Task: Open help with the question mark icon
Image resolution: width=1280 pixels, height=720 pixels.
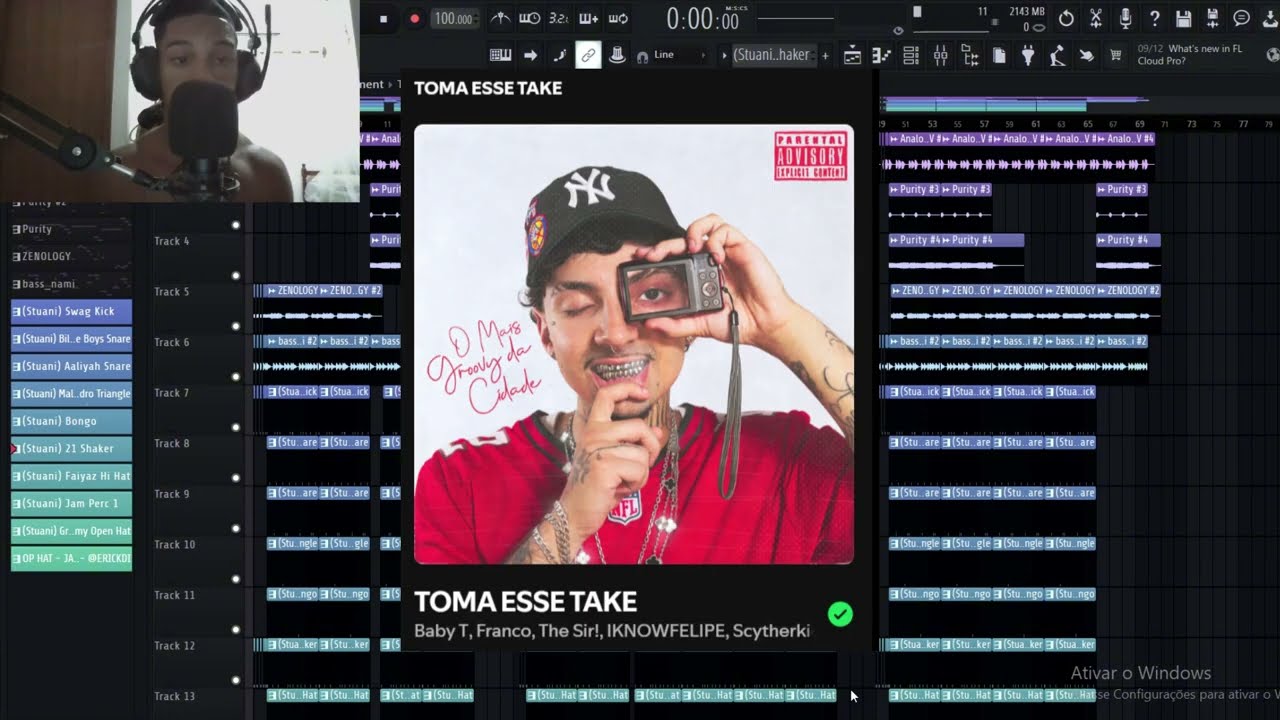Action: pyautogui.click(x=1154, y=18)
